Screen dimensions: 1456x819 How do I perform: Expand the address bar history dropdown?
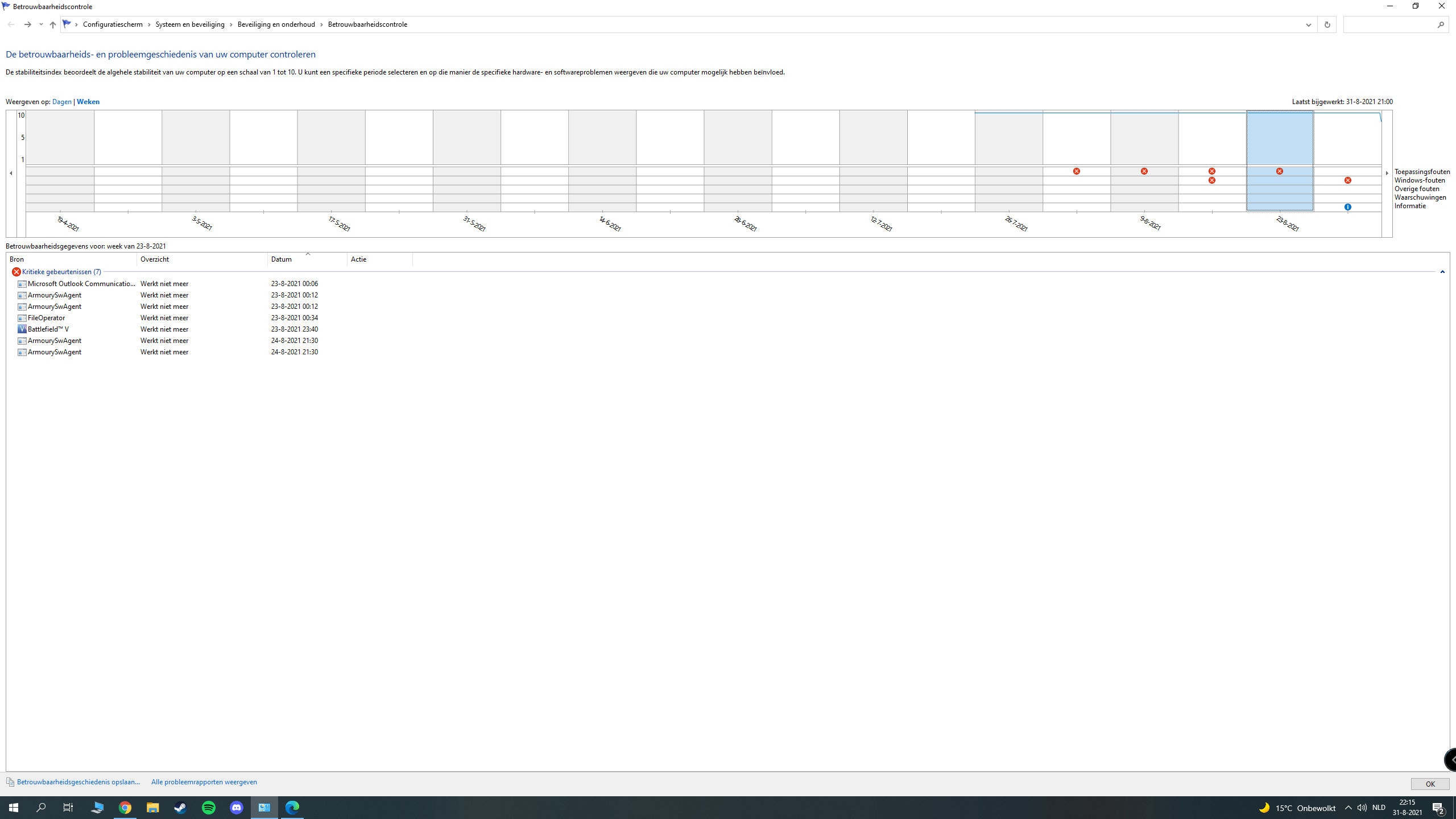(x=1308, y=24)
